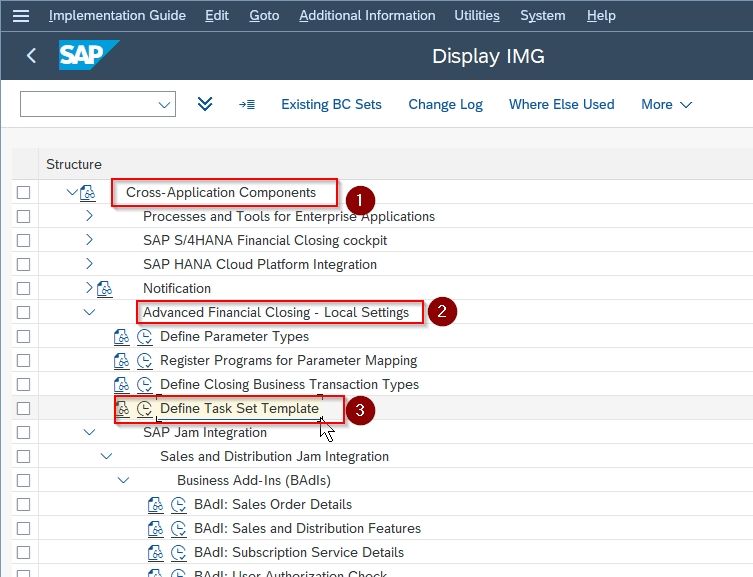Select Define Parameter Types entry
The width and height of the screenshot is (753, 577).
tap(234, 337)
